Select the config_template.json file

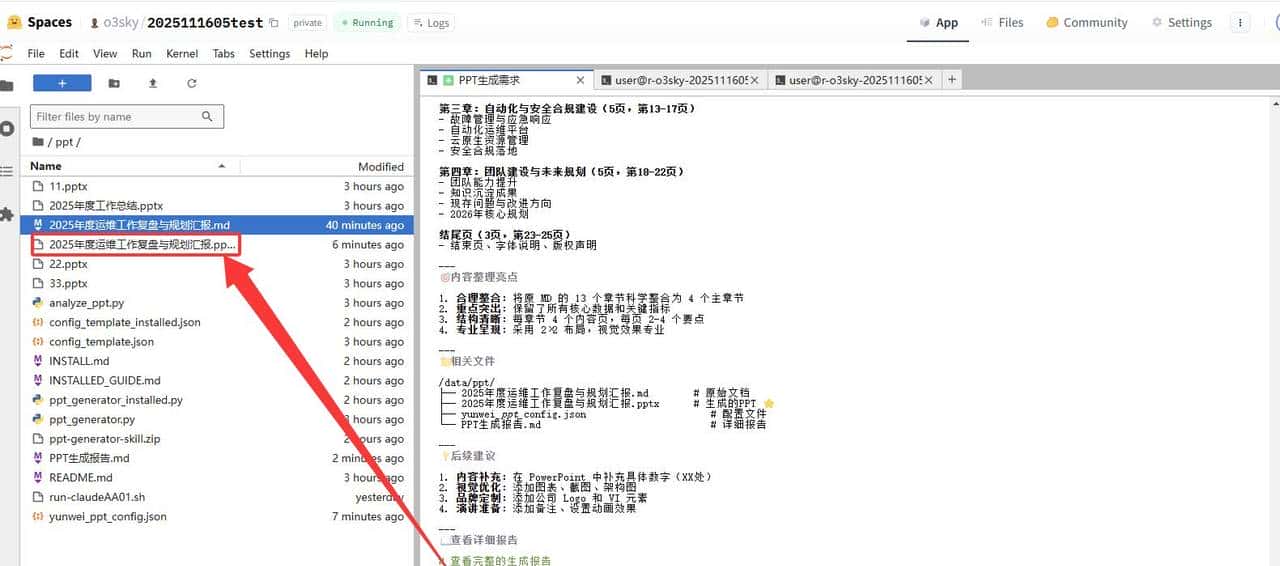pyautogui.click(x=216, y=342)
